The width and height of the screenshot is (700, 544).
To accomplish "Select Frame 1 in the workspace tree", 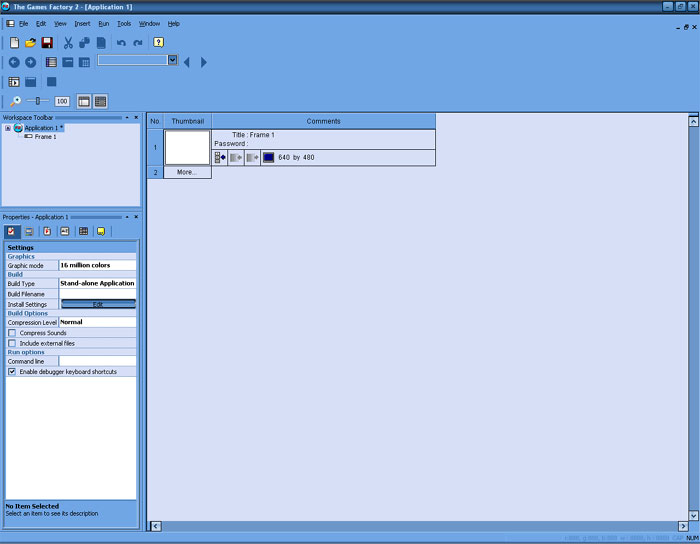I will (x=46, y=137).
